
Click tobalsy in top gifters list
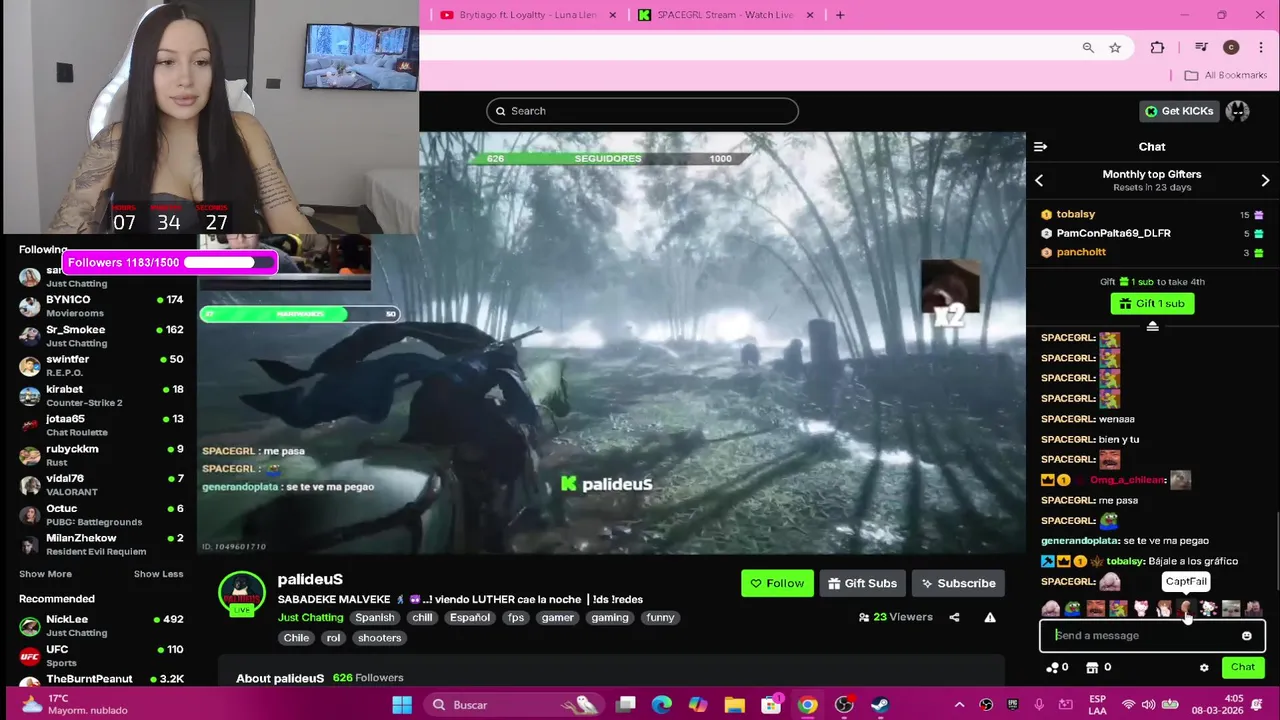(x=1075, y=214)
